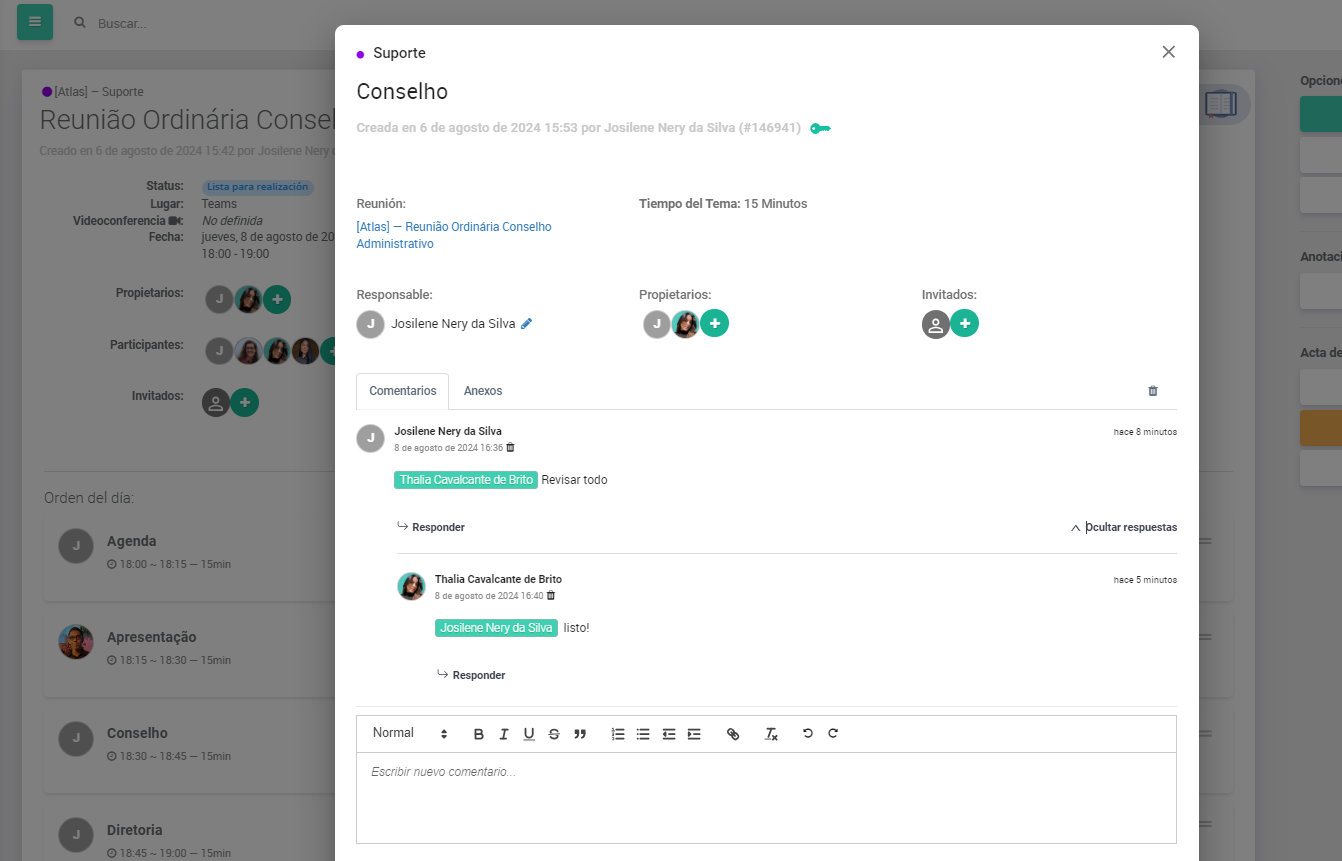
Task: Click the green key icon beside creation info
Action: coord(820,128)
